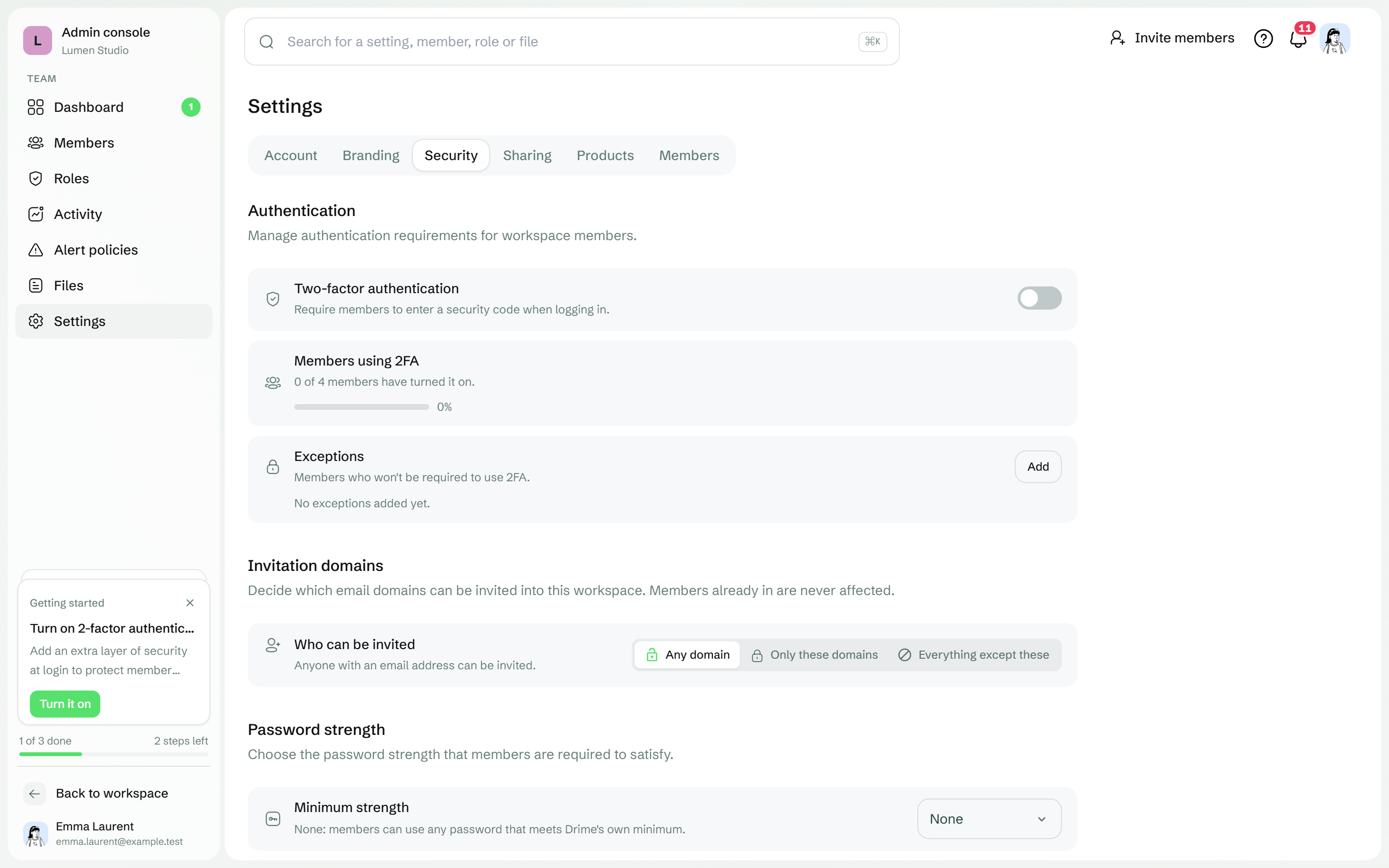Click the Roles shield icon
The width and height of the screenshot is (1389, 868).
pos(36,178)
